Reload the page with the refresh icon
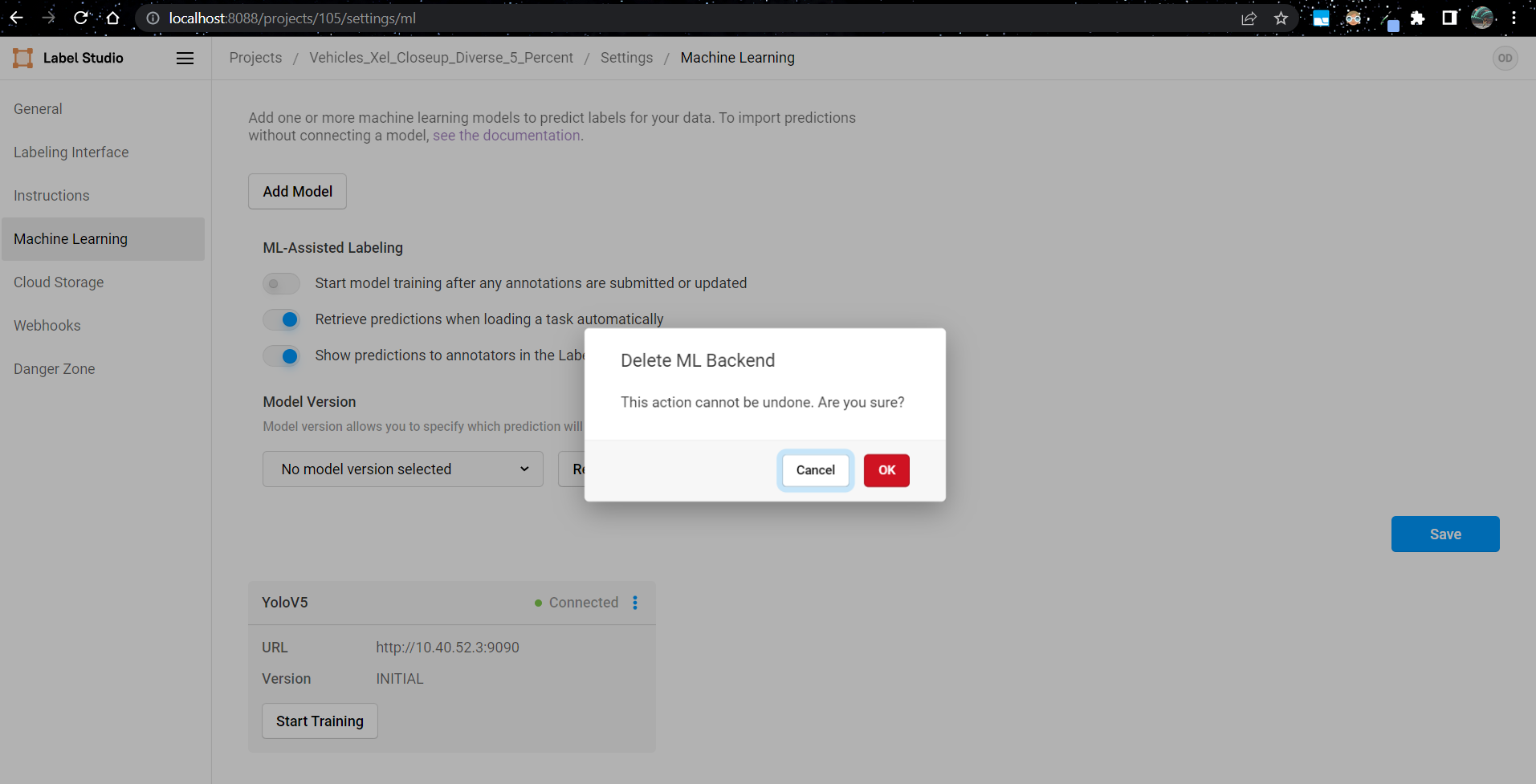The height and width of the screenshot is (784, 1536). 80,18
